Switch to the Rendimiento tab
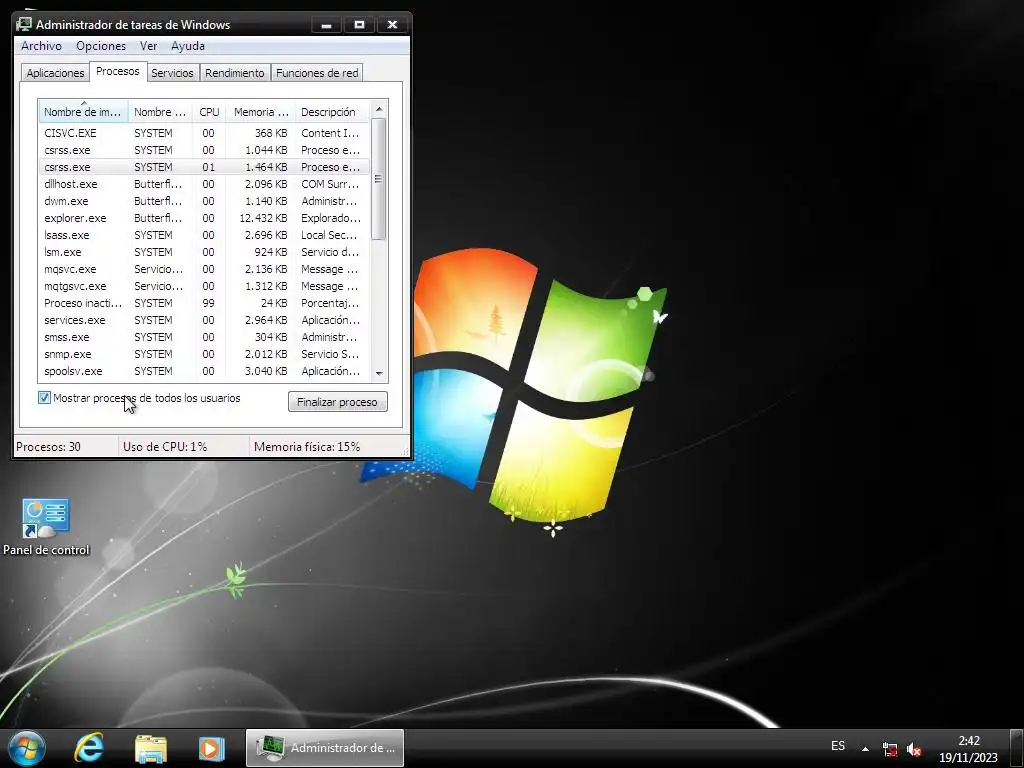1024x768 pixels. [x=234, y=73]
